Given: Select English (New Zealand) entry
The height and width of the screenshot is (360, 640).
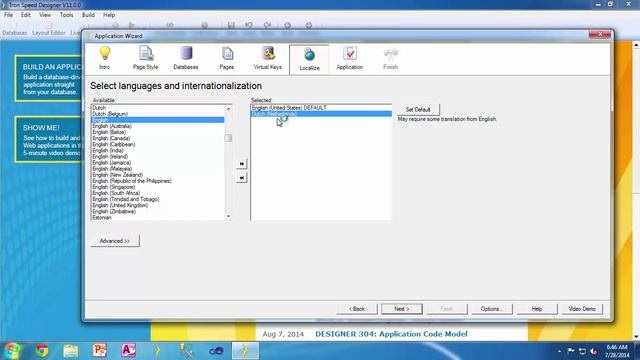Looking at the screenshot, I should coord(158,175).
